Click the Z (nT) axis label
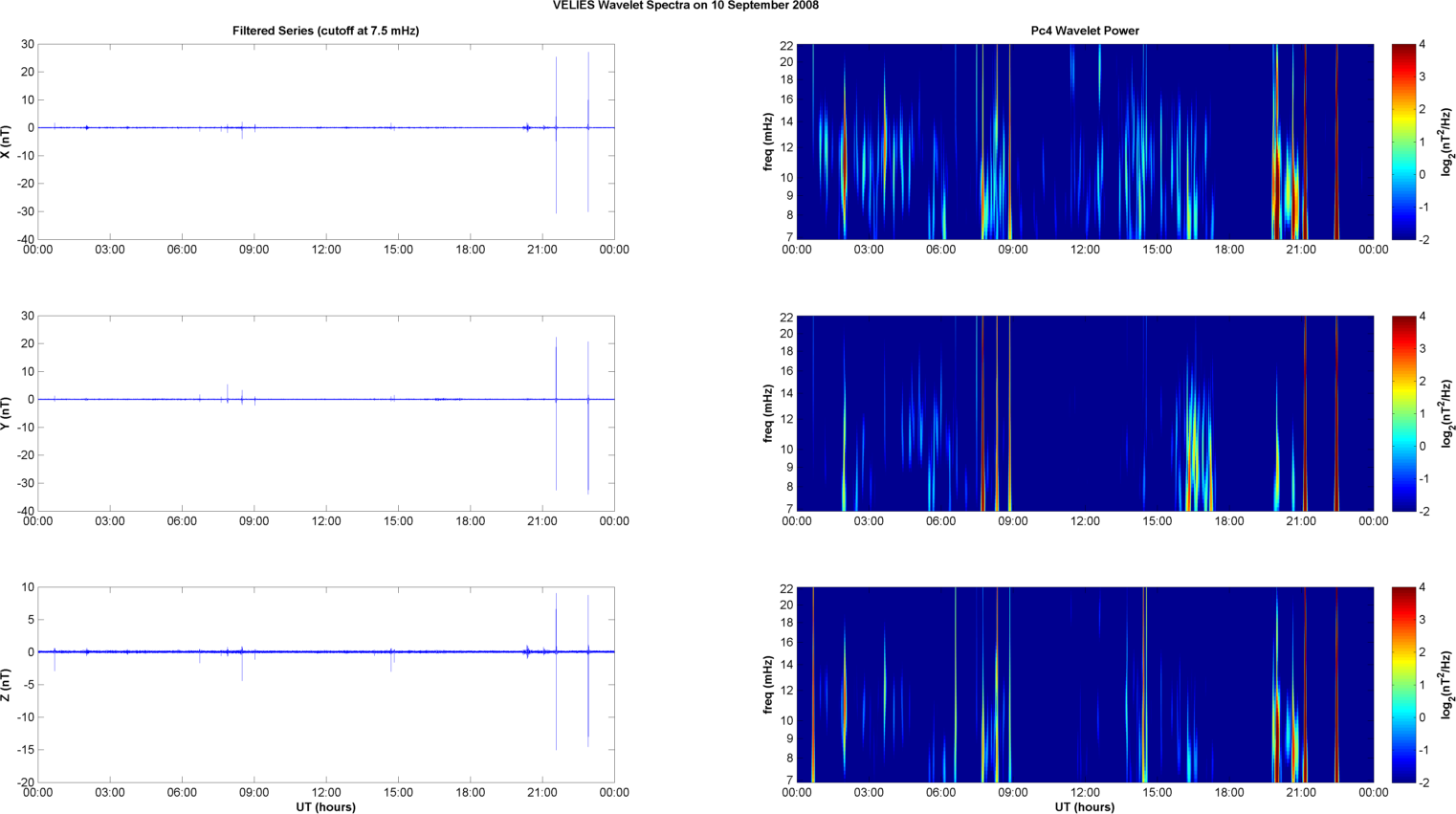The width and height of the screenshot is (1456, 814). 6,685
